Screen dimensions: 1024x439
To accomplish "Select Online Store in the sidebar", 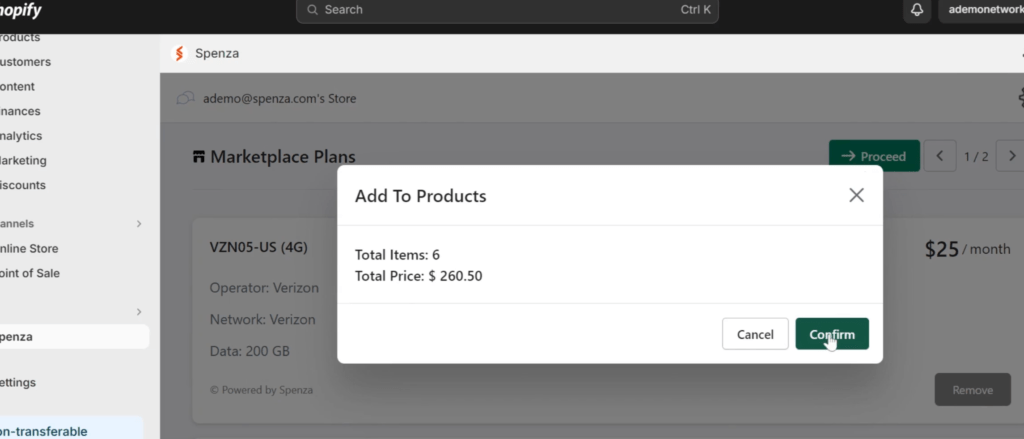I will 29,249.
